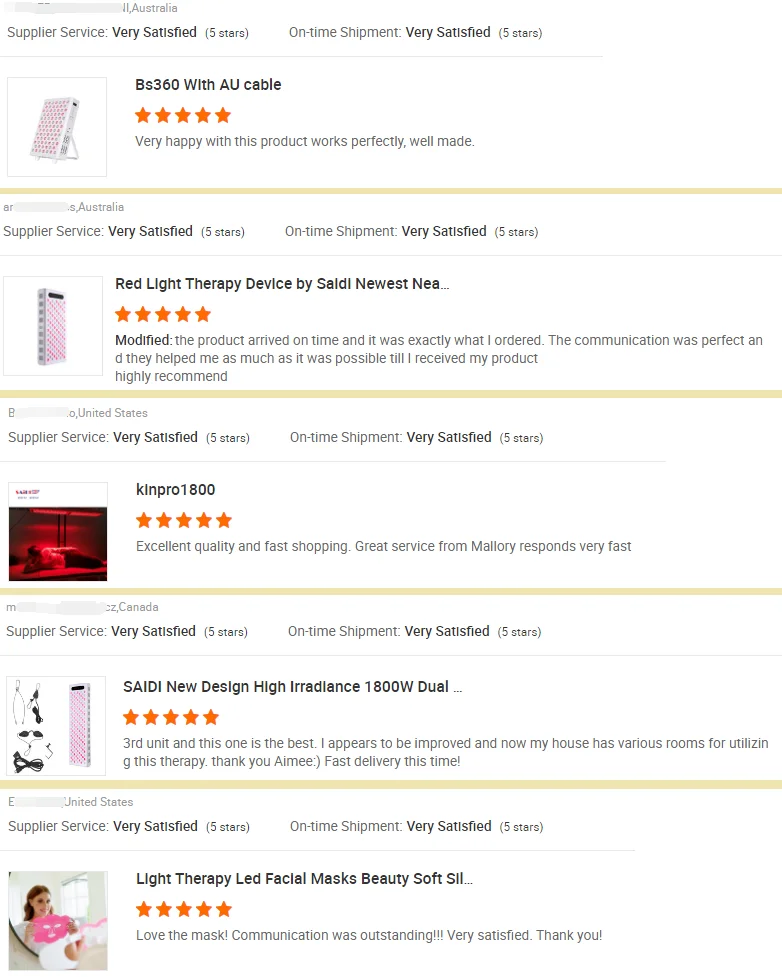
Task: View the kinpro1800 product photo
Action: 58,531
